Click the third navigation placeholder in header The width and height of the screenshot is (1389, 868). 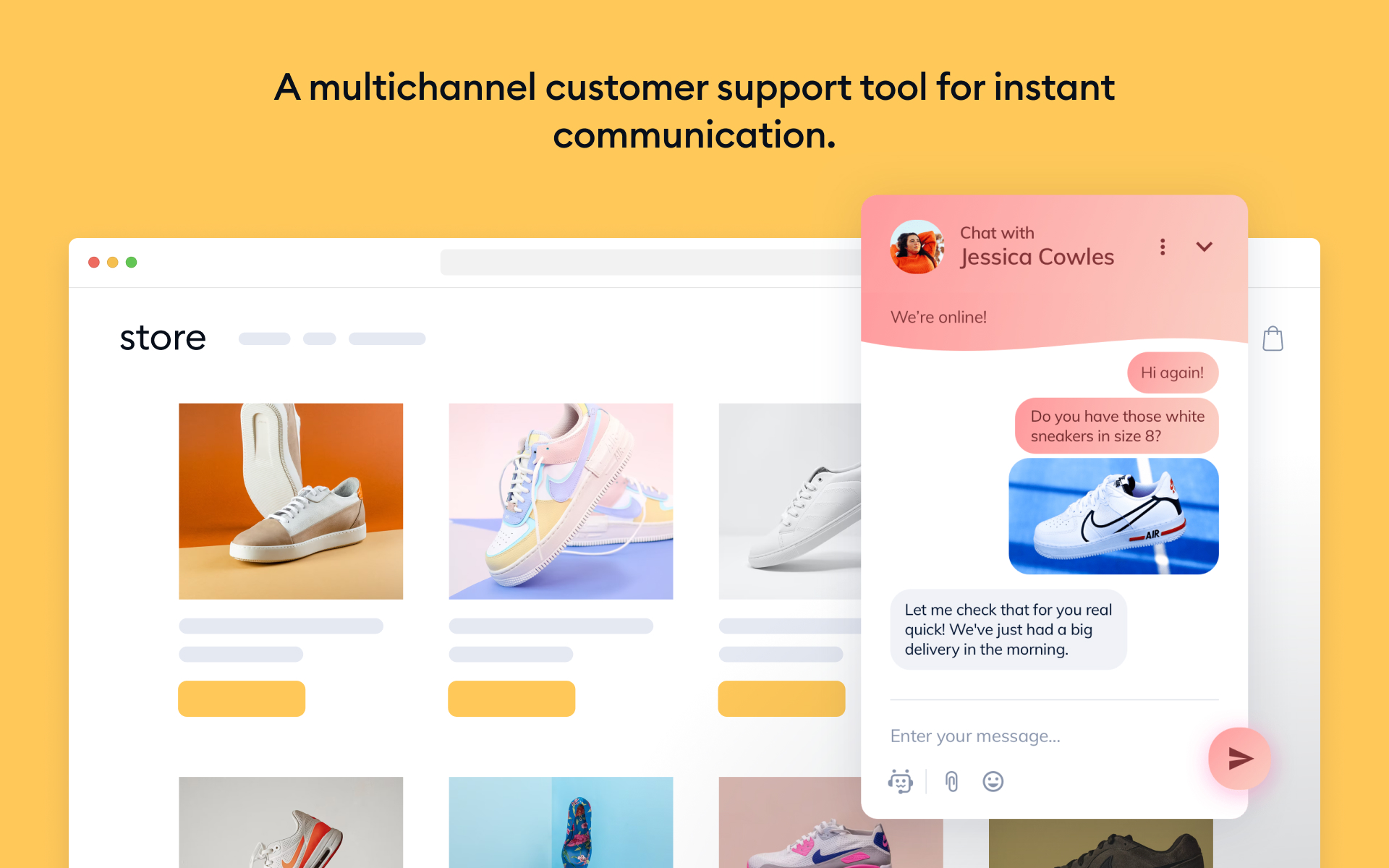pos(387,339)
